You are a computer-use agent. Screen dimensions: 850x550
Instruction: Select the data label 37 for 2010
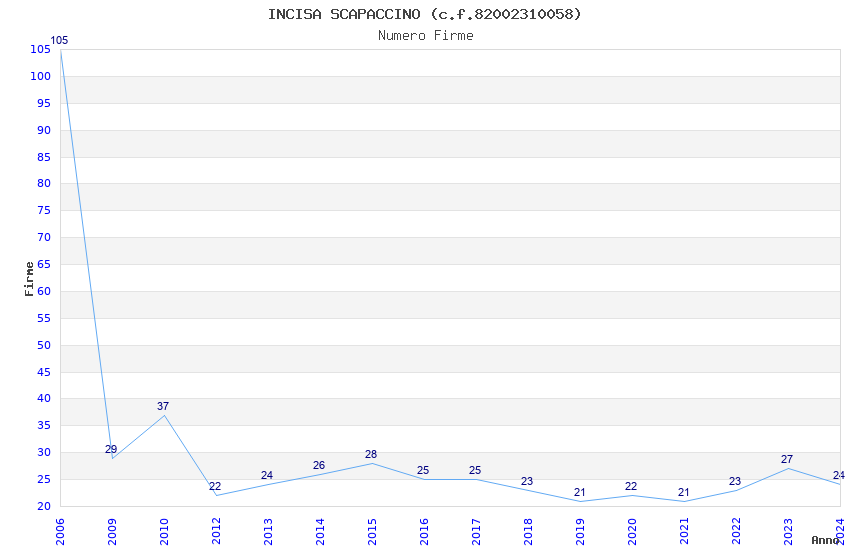(163, 406)
